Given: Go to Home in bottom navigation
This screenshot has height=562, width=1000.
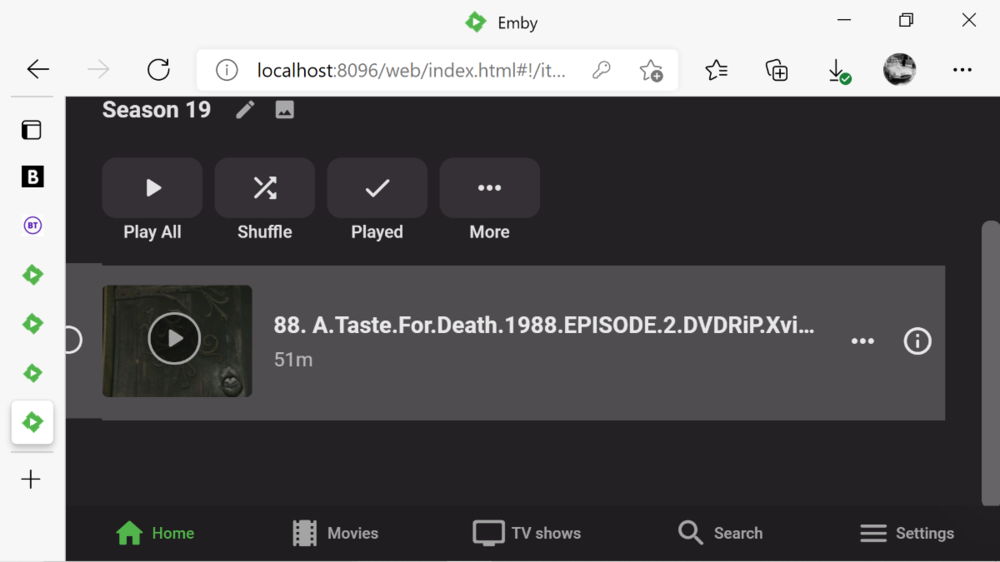Looking at the screenshot, I should tap(155, 533).
